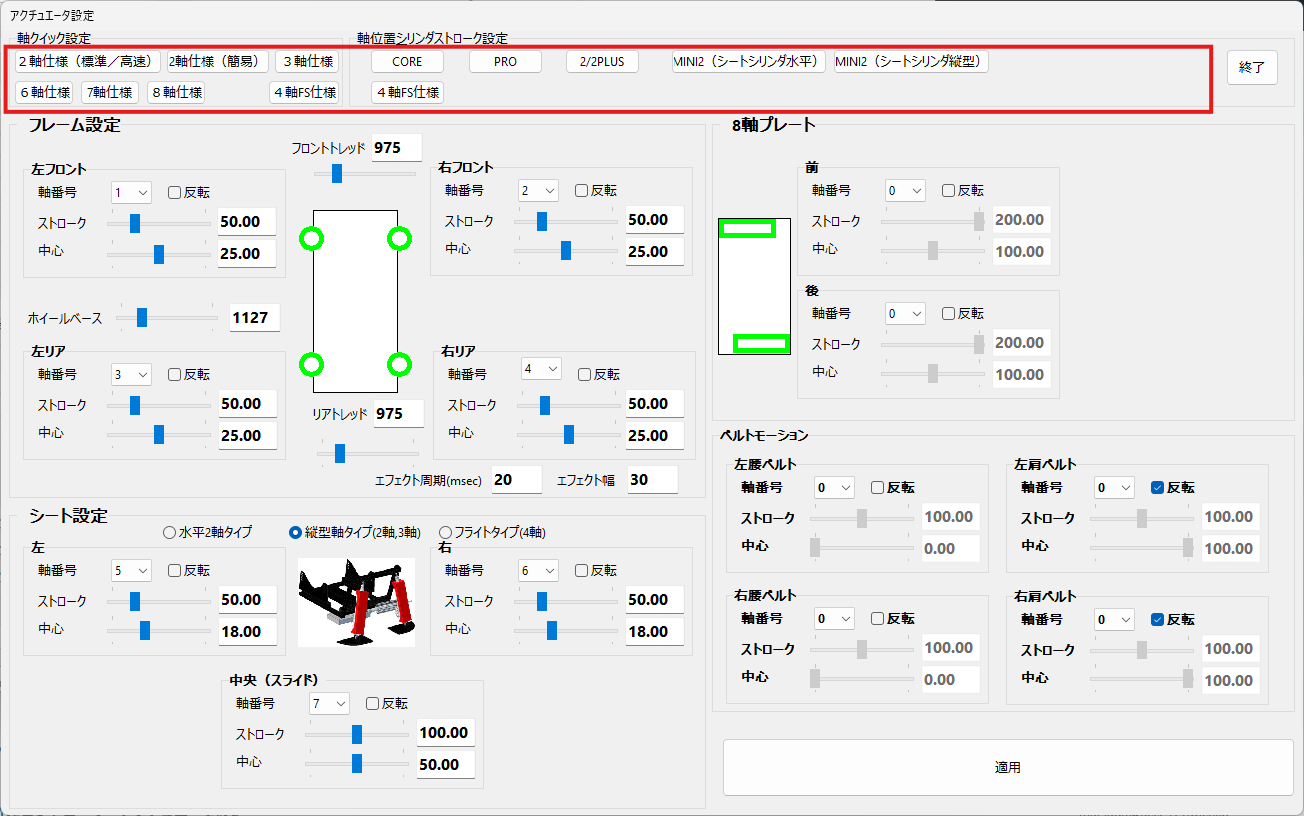Choose the CORE cylinder stroke preset

[x=407, y=62]
